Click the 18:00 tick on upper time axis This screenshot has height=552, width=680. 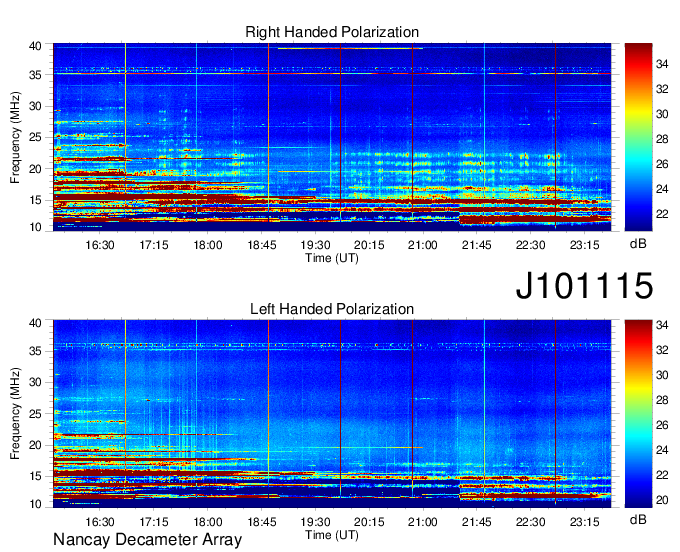pos(208,245)
